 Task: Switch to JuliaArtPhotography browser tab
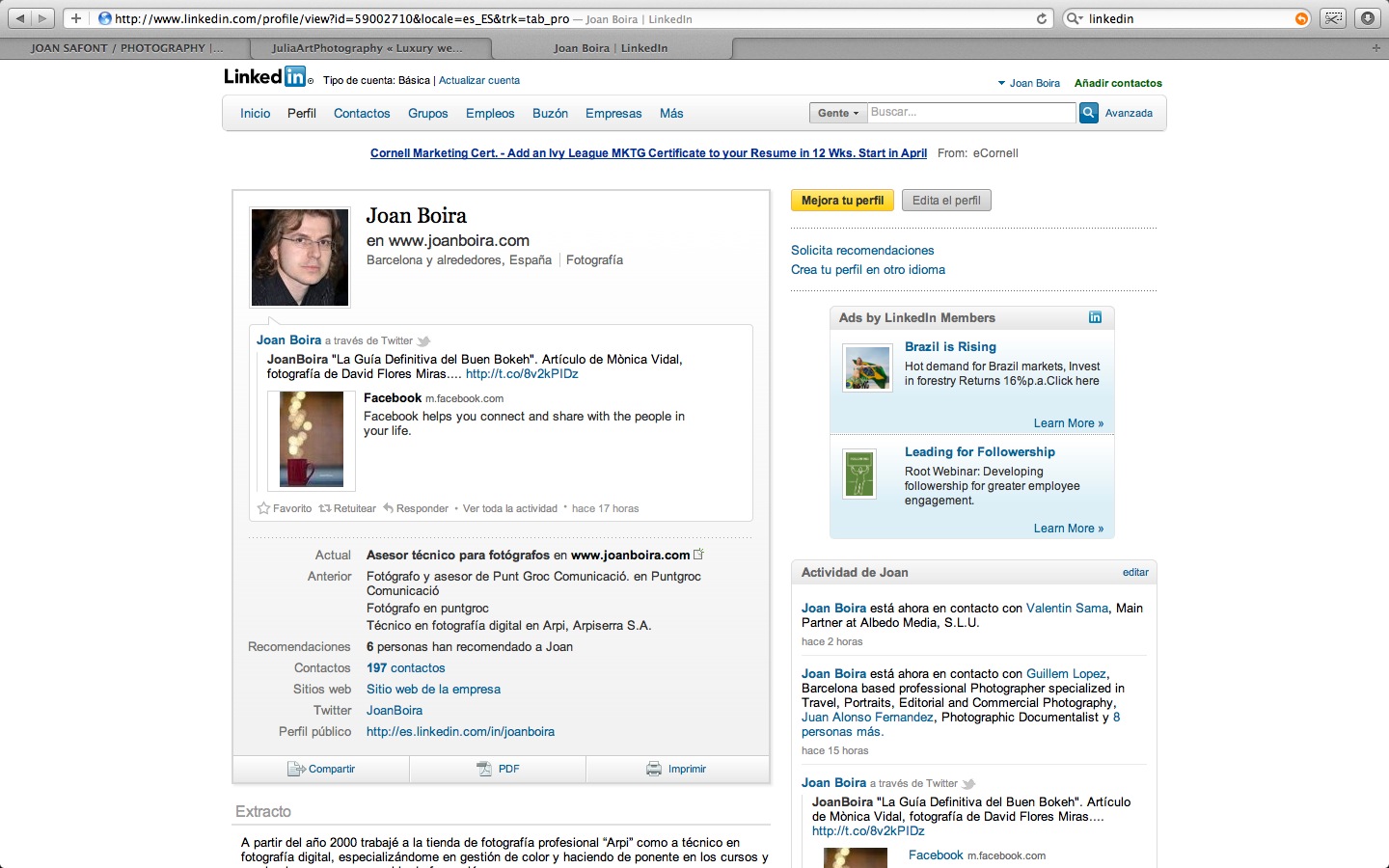(368, 48)
